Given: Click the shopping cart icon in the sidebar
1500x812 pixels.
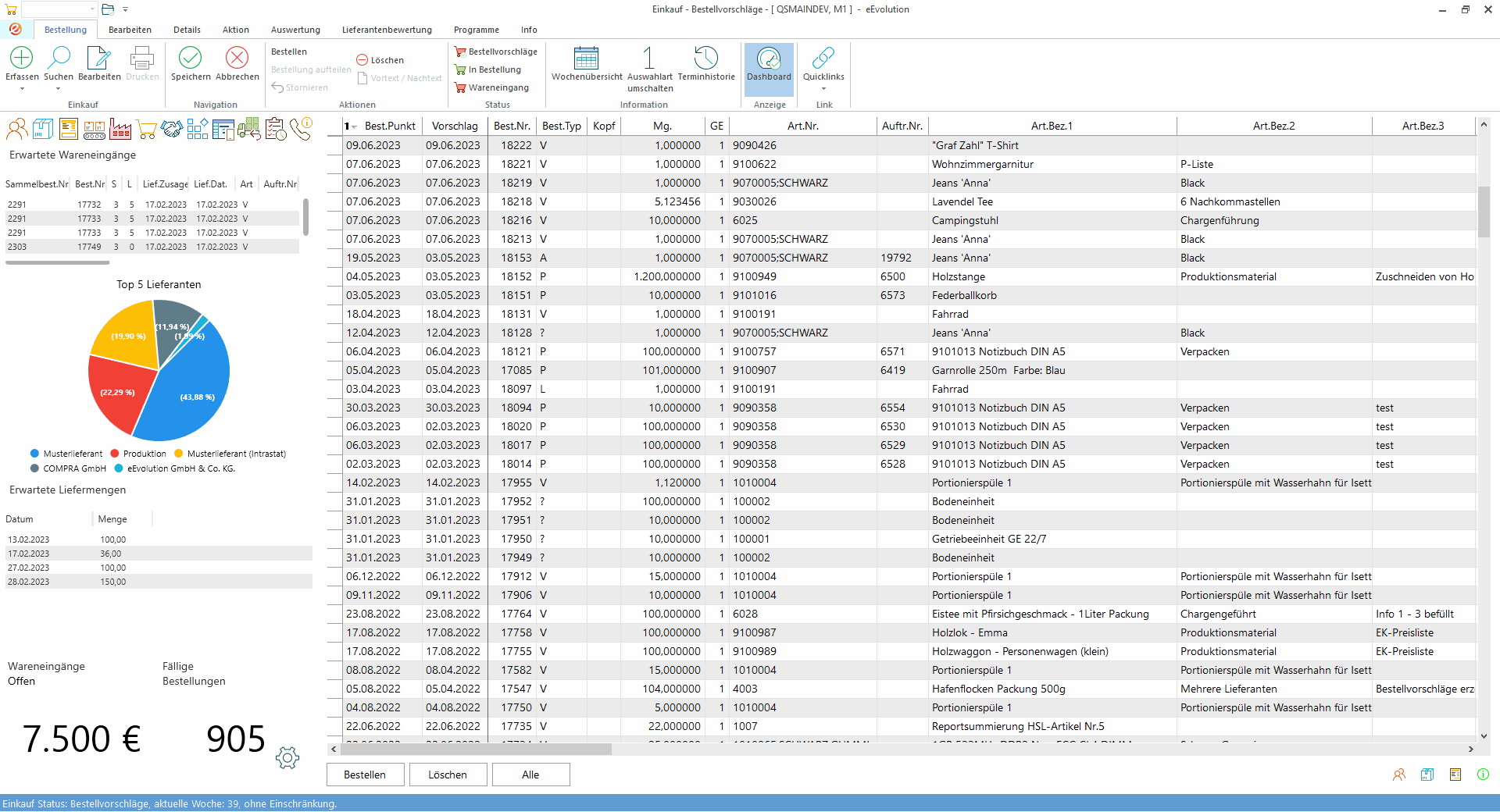Looking at the screenshot, I should pos(146,129).
